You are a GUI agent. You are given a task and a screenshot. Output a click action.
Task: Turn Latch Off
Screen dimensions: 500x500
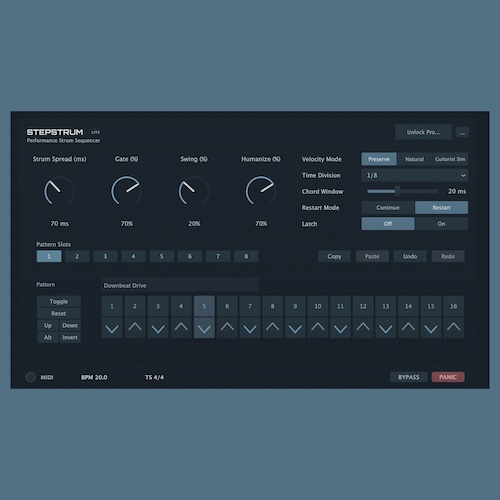click(388, 224)
